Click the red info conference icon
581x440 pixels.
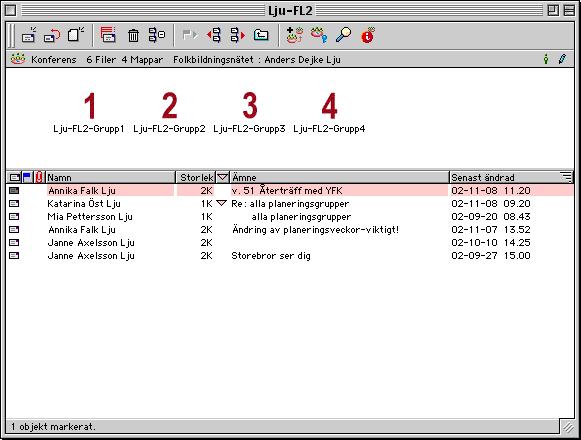(368, 35)
